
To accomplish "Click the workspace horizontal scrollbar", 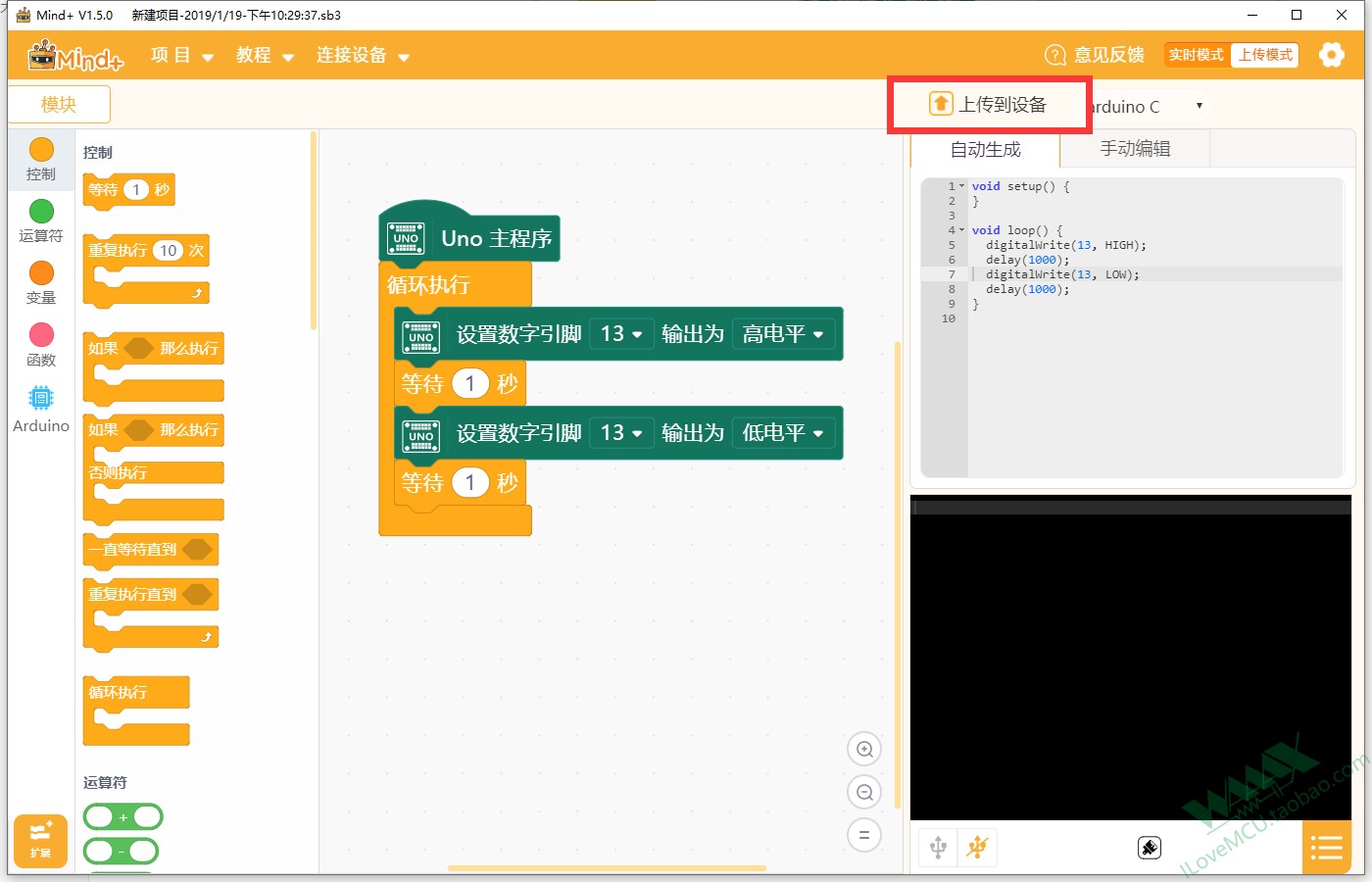I will pyautogui.click(x=607, y=868).
